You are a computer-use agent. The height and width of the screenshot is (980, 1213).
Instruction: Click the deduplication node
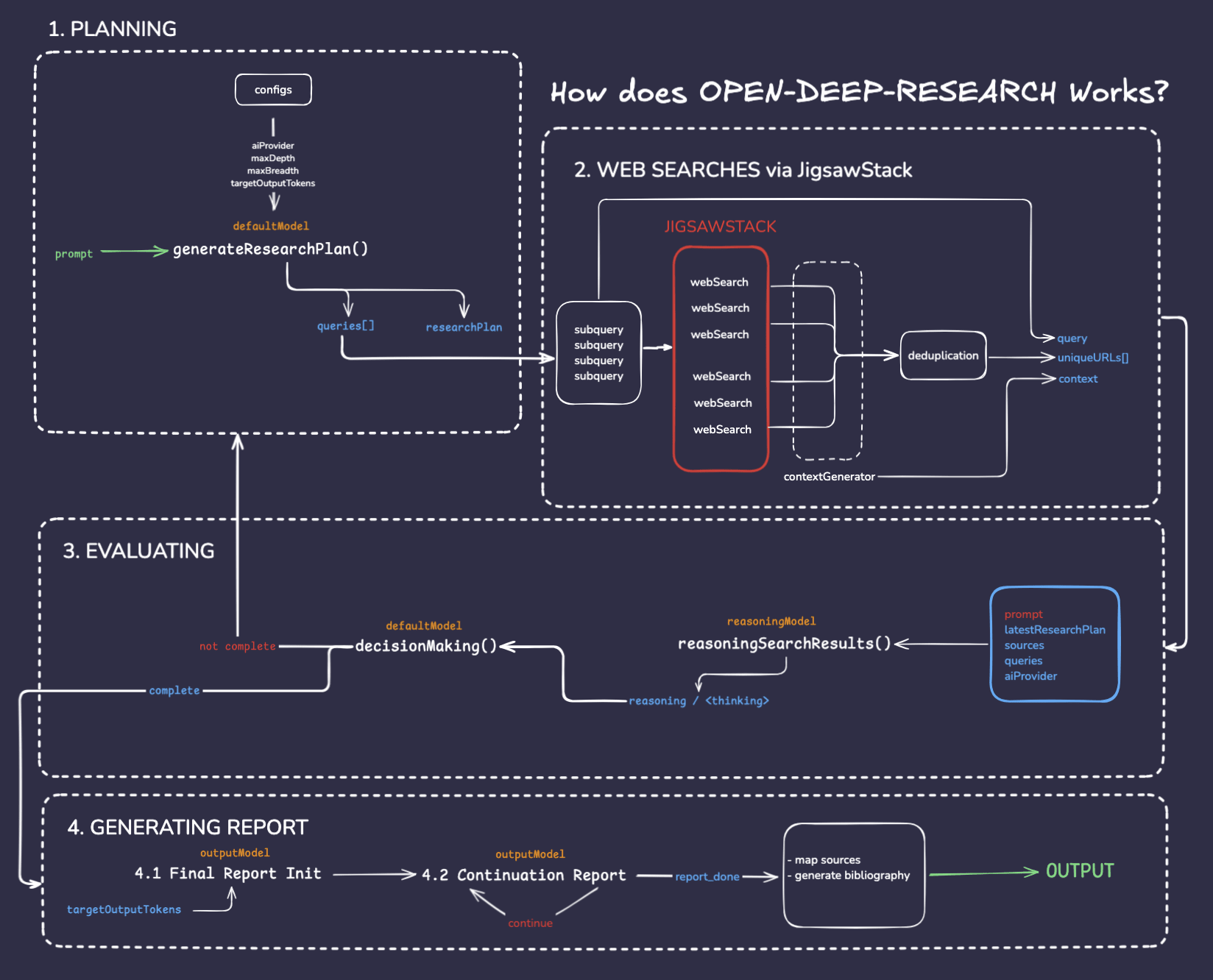point(943,355)
